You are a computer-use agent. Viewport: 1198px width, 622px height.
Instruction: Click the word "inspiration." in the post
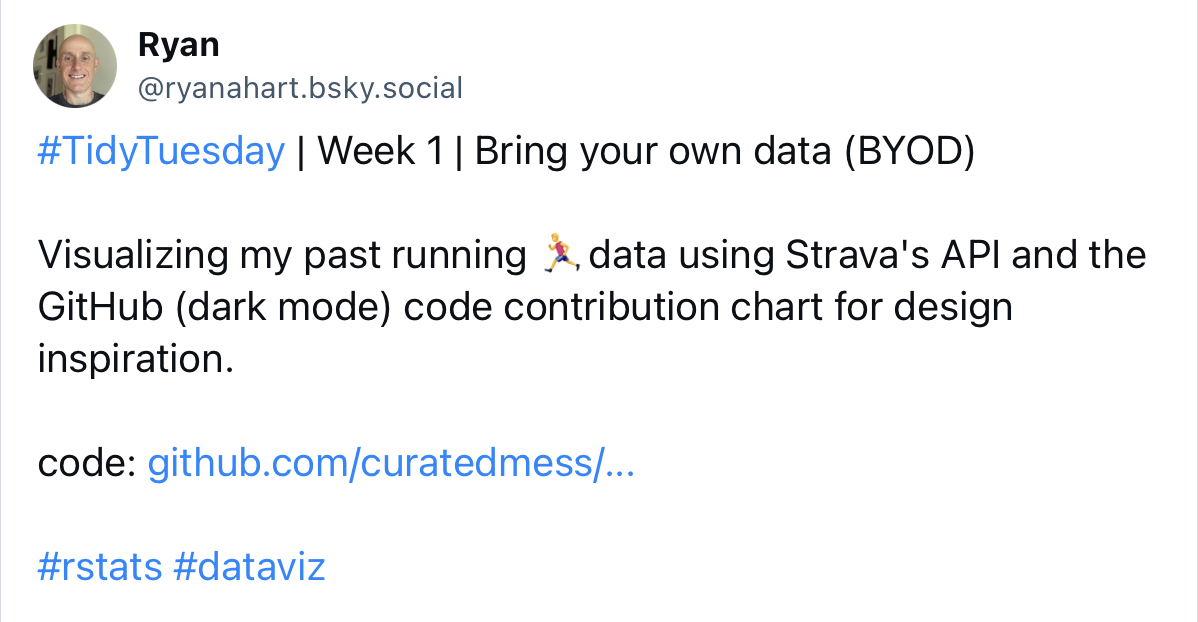click(135, 360)
